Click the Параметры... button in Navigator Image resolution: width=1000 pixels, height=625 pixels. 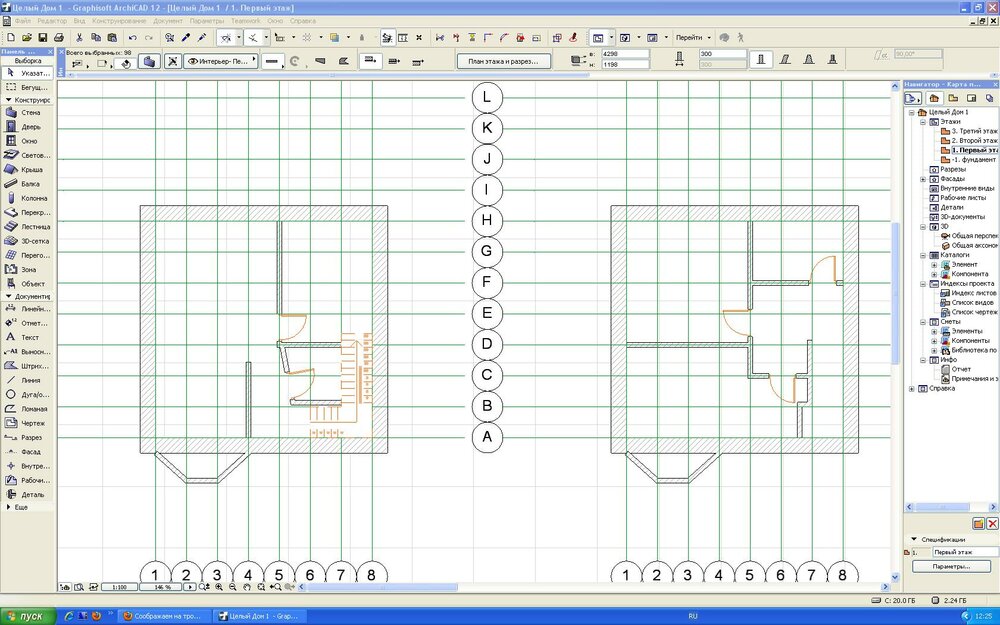pyautogui.click(x=952, y=566)
